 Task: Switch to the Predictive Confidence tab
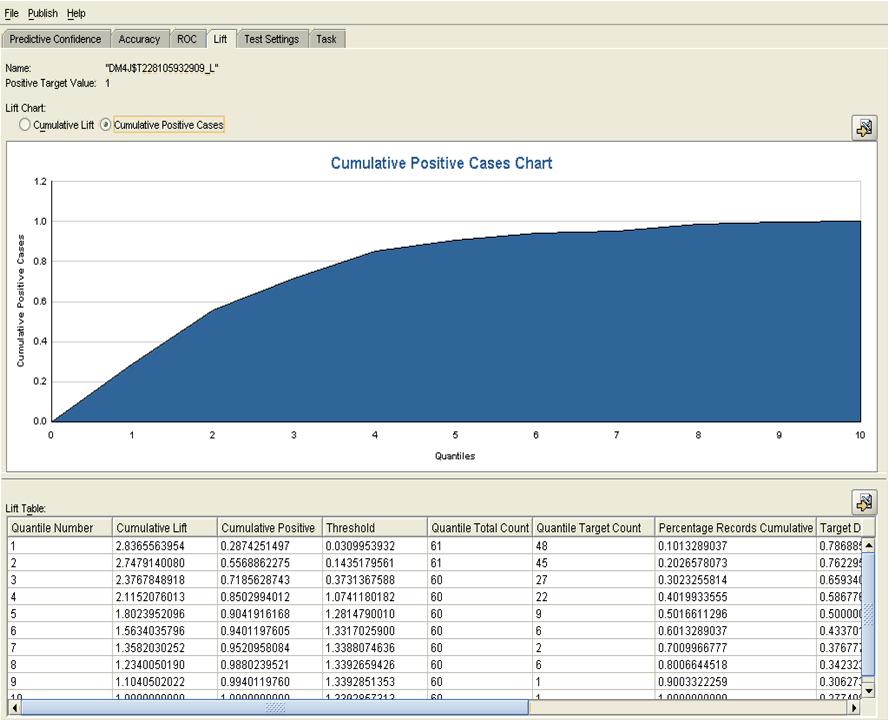click(x=56, y=39)
